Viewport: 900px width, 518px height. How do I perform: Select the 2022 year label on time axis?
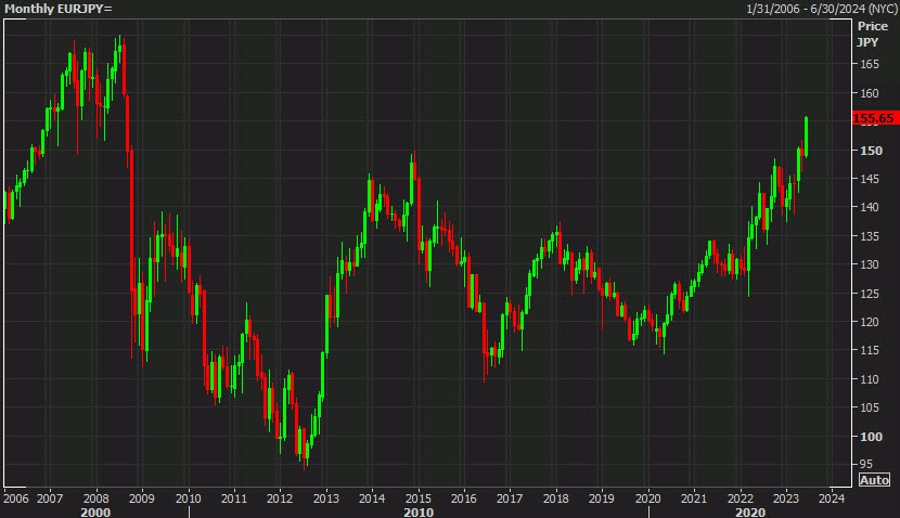741,497
